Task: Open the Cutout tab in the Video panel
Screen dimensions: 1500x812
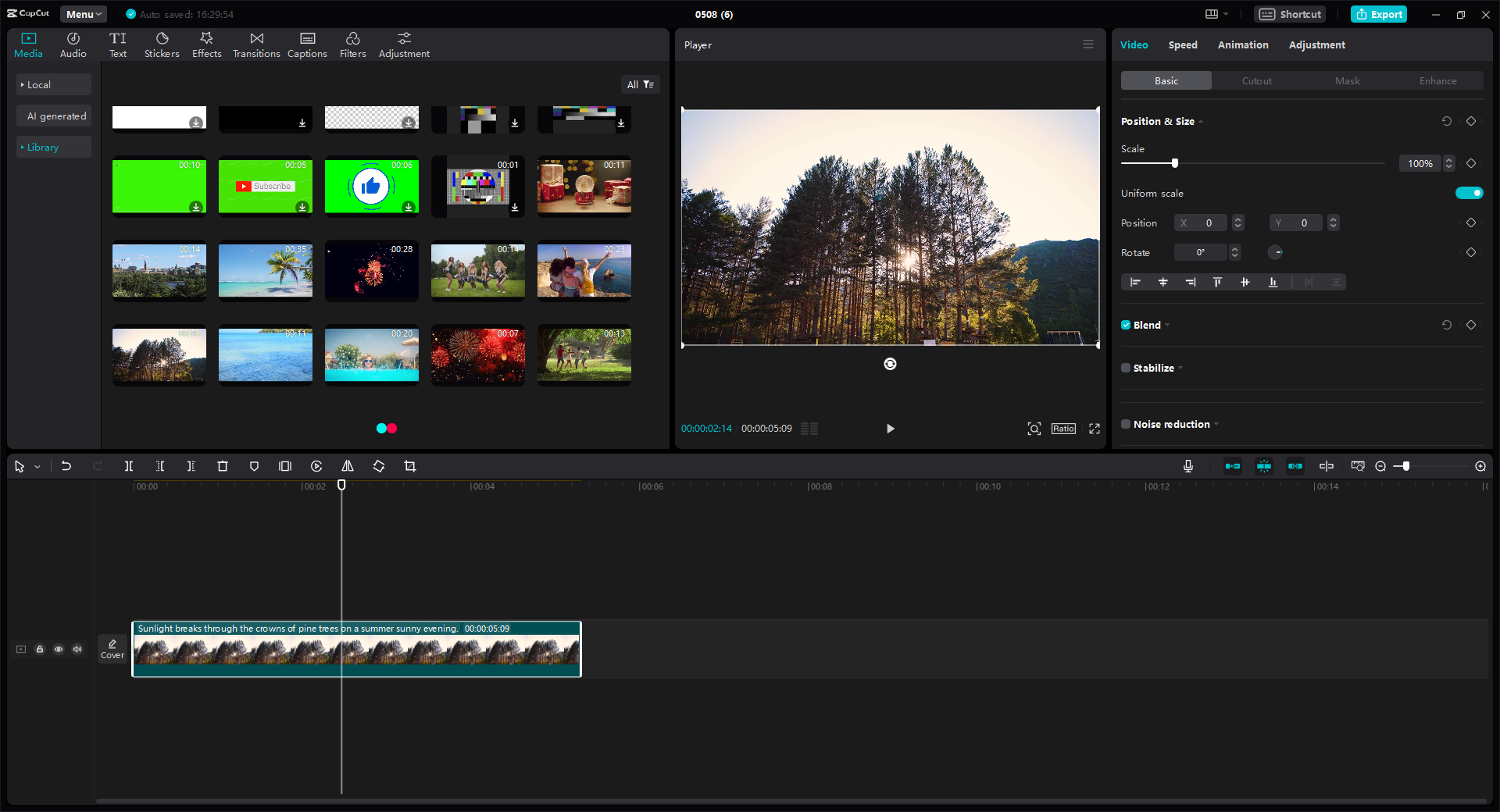Action: coord(1255,80)
